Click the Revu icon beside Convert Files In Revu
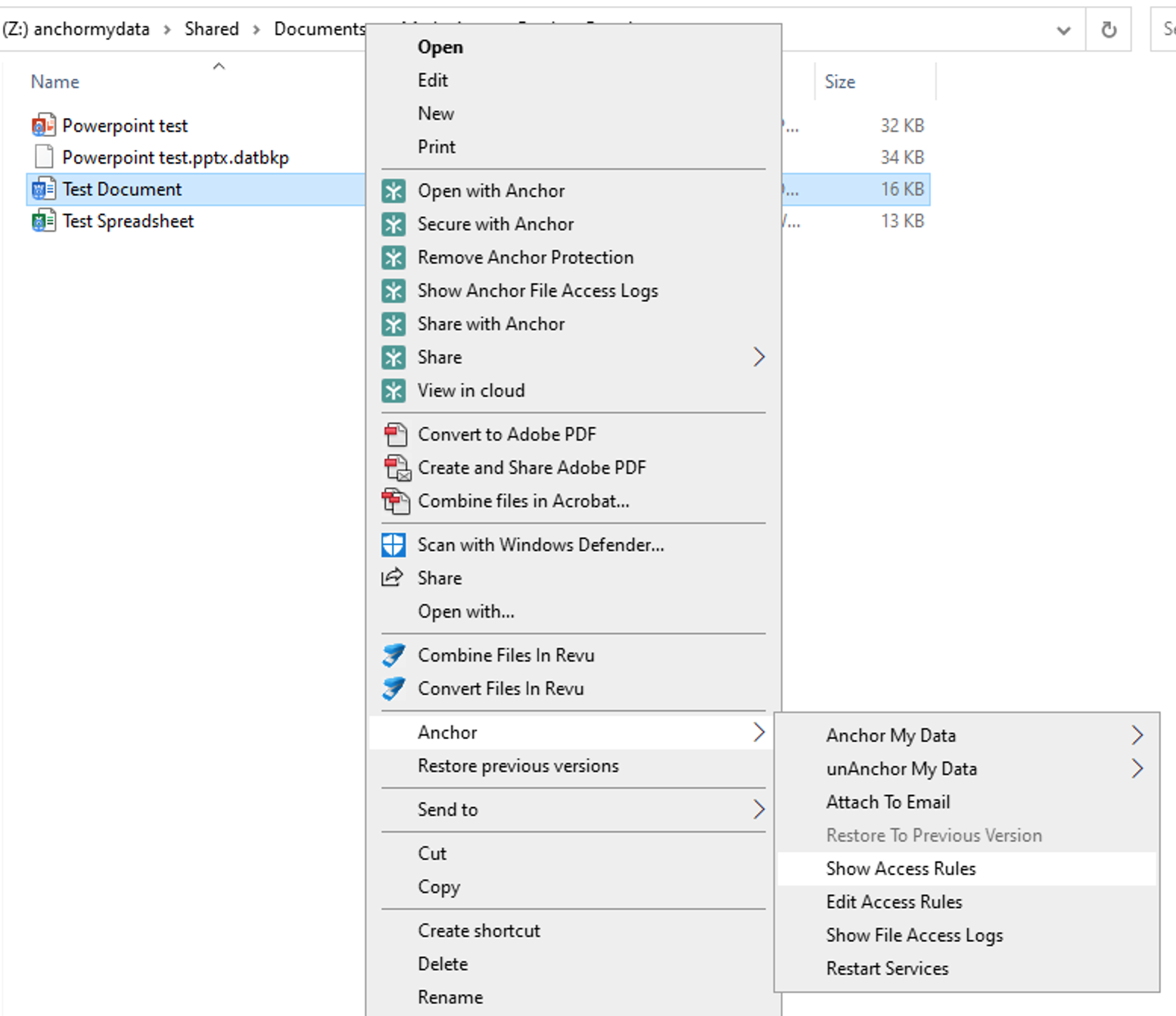 [x=394, y=688]
